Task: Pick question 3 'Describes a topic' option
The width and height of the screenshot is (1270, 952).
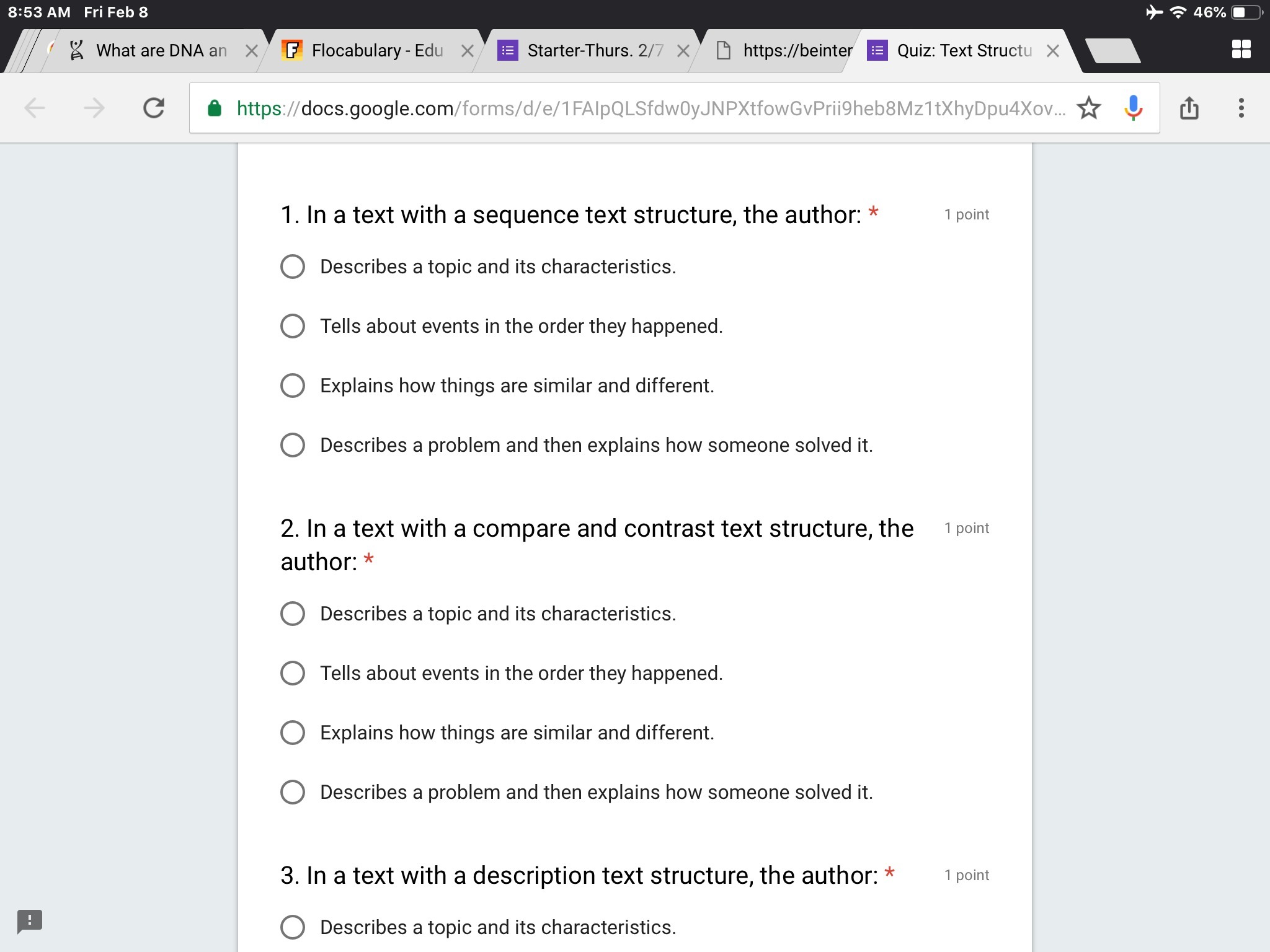Action: pos(293,927)
